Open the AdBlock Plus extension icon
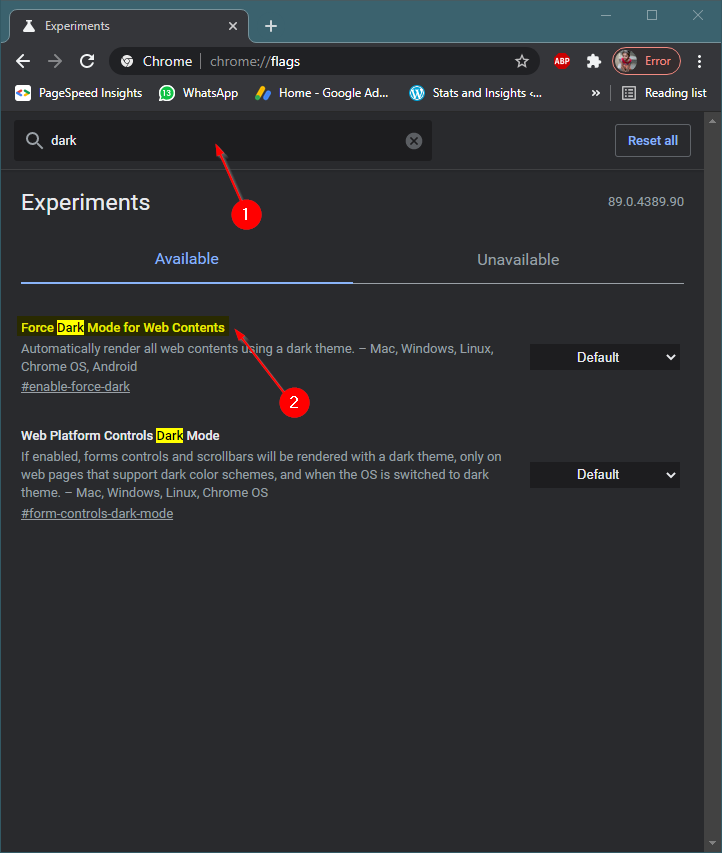This screenshot has height=853, width=722. click(561, 61)
